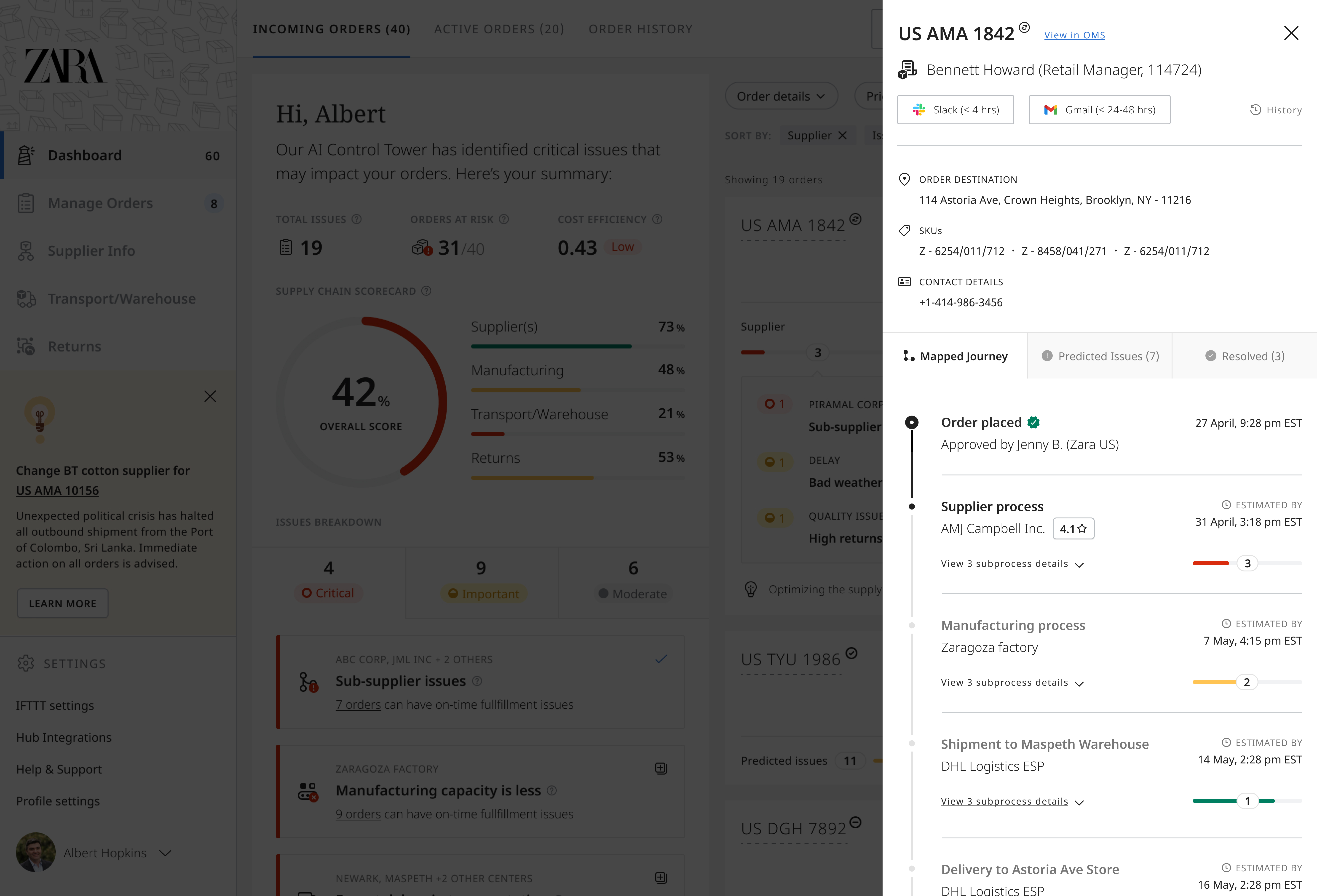Image resolution: width=1317 pixels, height=896 pixels.
Task: Click the lightbulb tip icon
Action: [x=40, y=419]
